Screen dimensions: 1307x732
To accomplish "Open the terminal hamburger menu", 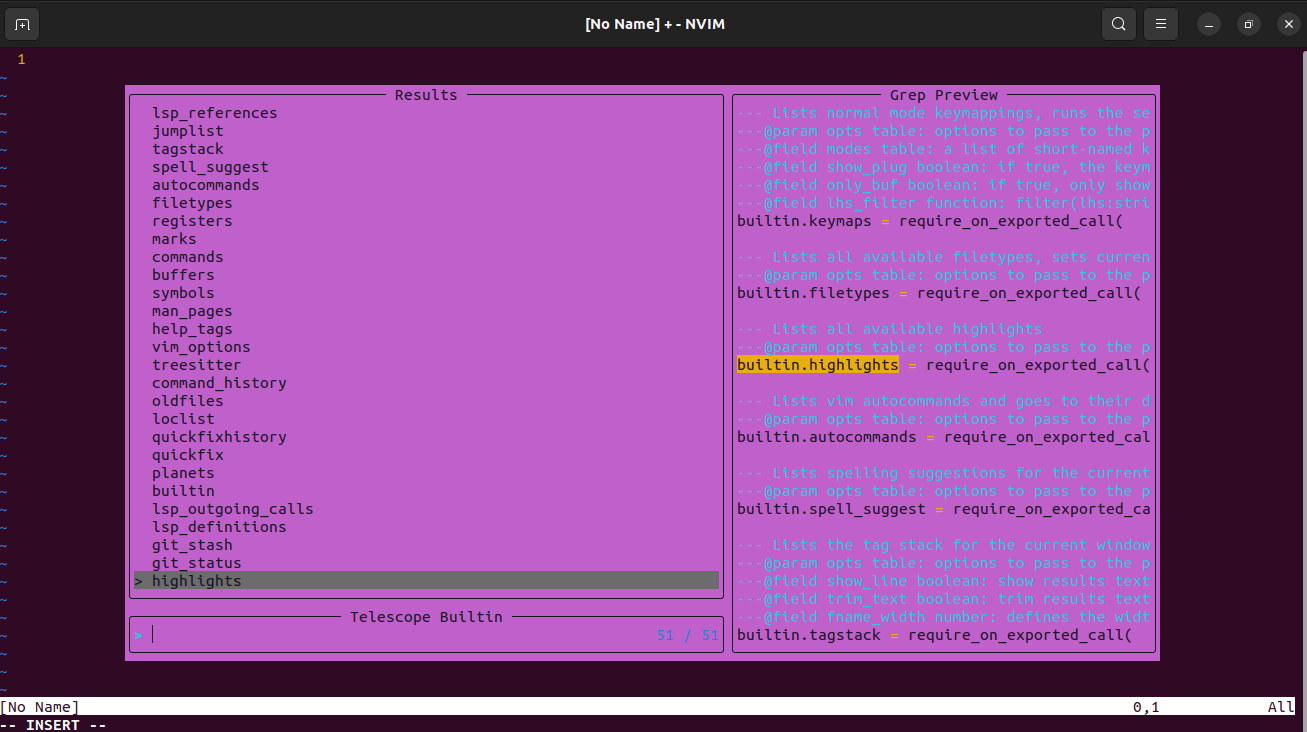I will click(x=1161, y=24).
